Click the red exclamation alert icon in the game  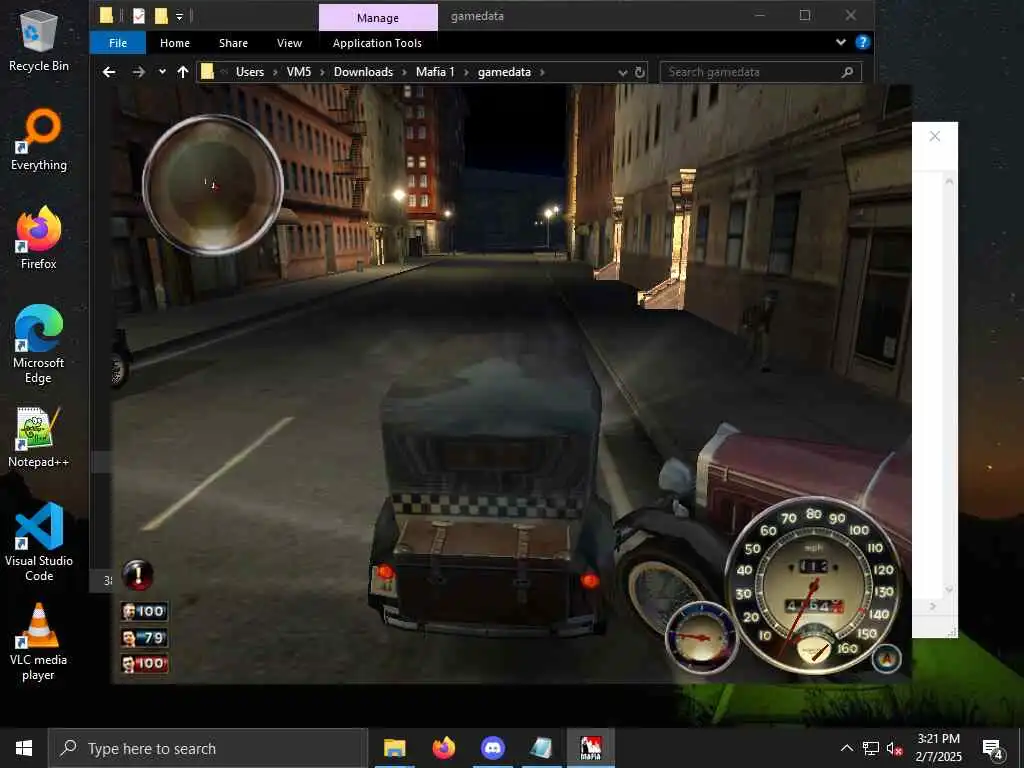[137, 575]
